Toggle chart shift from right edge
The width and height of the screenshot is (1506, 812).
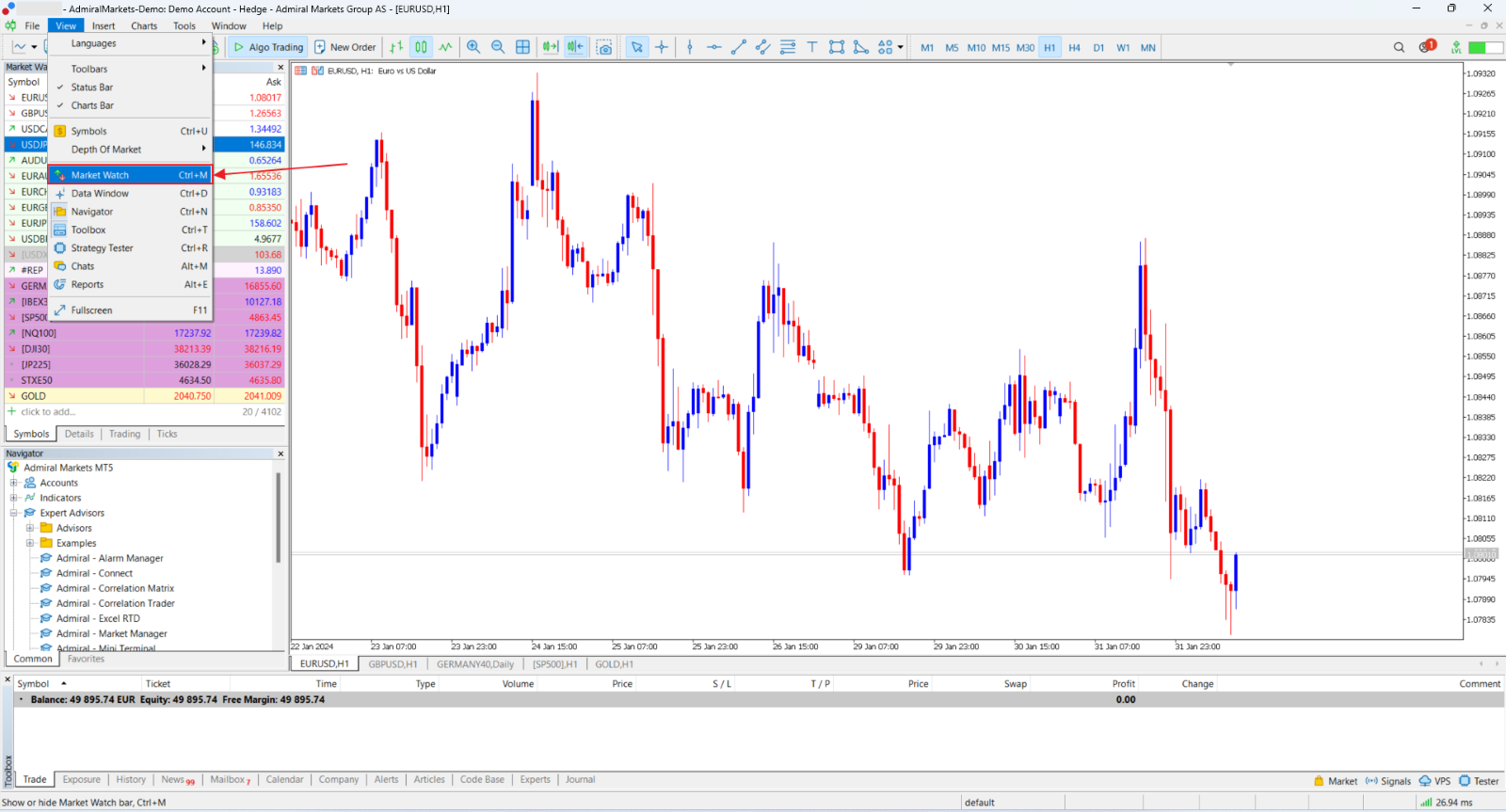[575, 47]
